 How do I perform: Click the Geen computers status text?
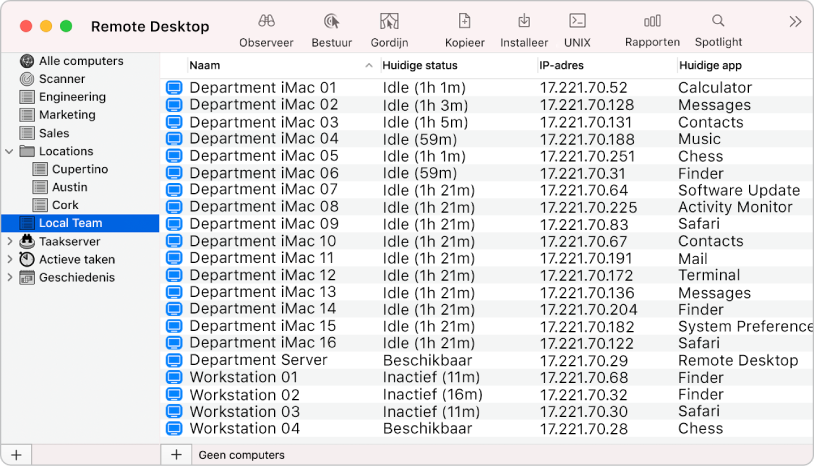coord(241,455)
